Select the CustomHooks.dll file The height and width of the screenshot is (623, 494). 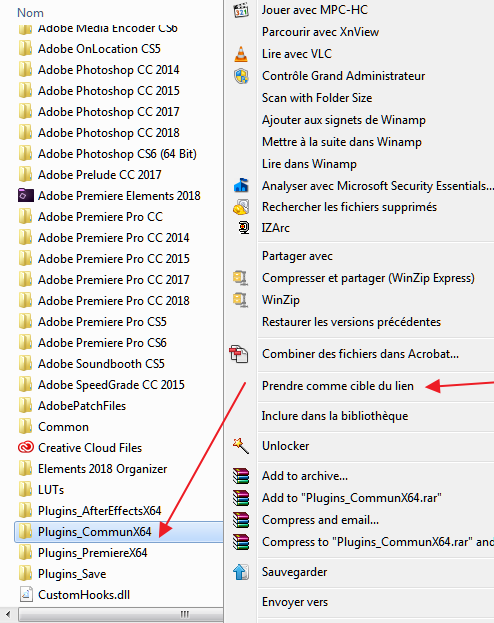pyautogui.click(x=83, y=595)
